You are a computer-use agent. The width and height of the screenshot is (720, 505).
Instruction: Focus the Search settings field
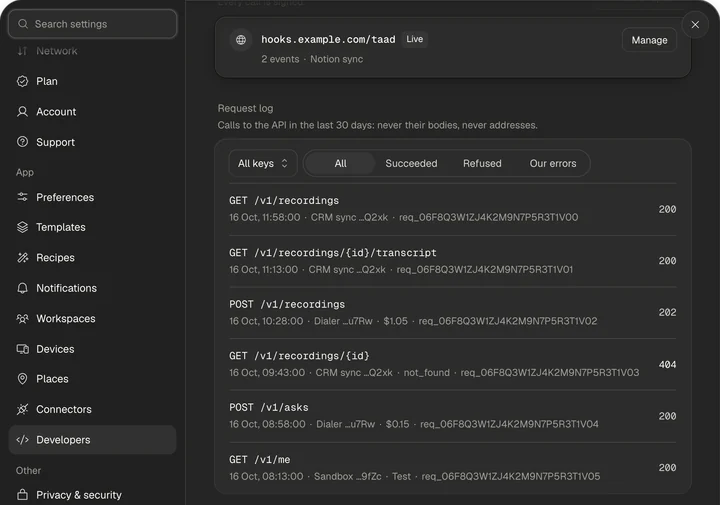coord(92,24)
